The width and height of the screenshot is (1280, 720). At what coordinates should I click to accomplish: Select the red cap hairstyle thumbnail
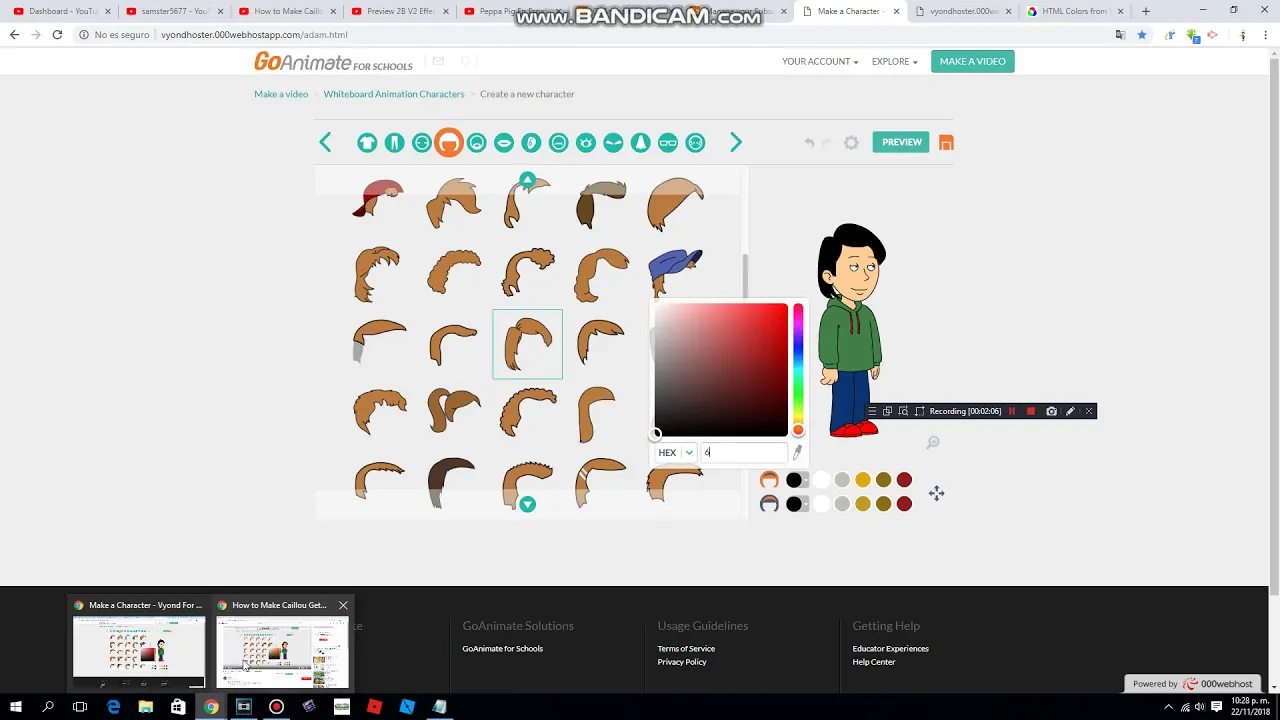coord(378,199)
